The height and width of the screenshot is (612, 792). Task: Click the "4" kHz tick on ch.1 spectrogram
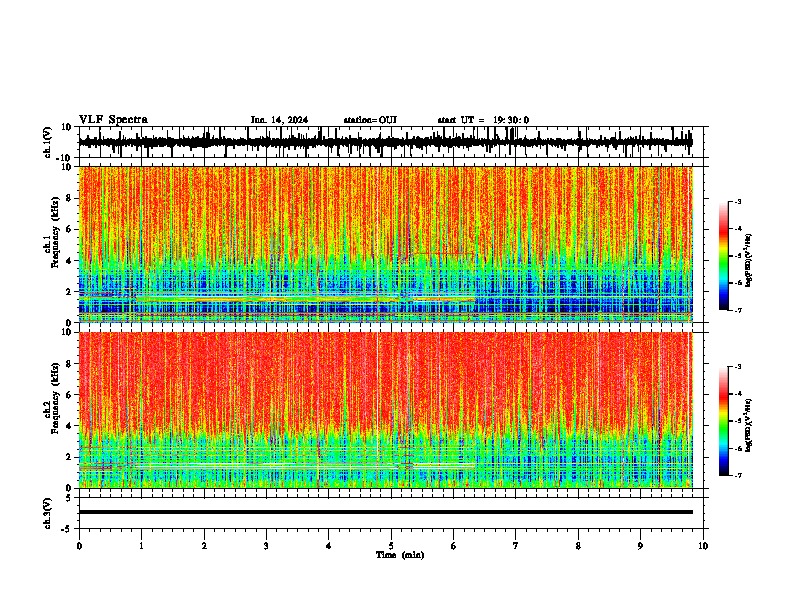(x=70, y=261)
